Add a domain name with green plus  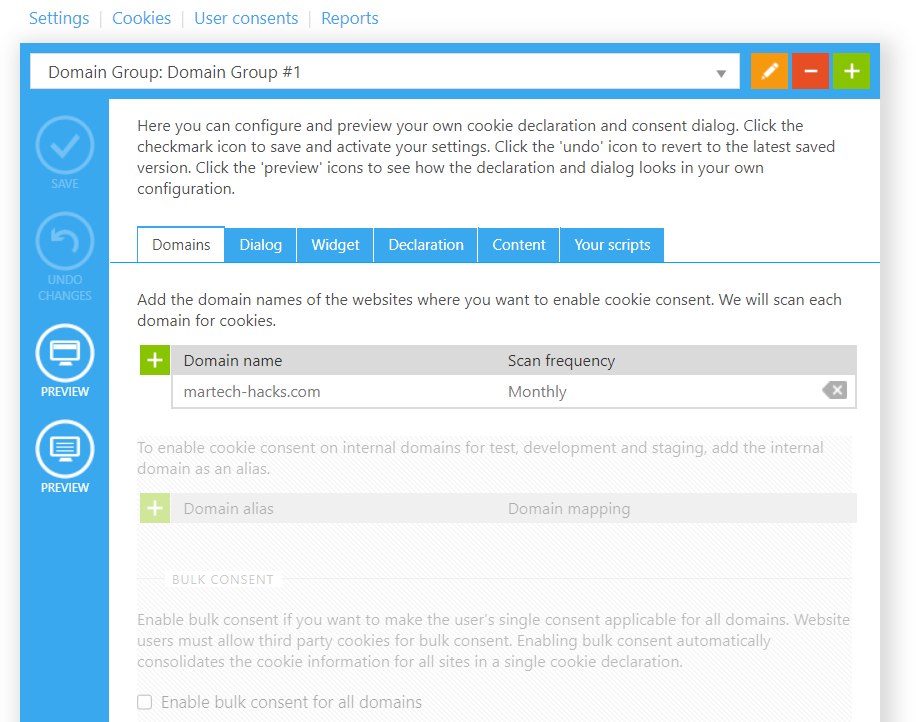coord(155,360)
